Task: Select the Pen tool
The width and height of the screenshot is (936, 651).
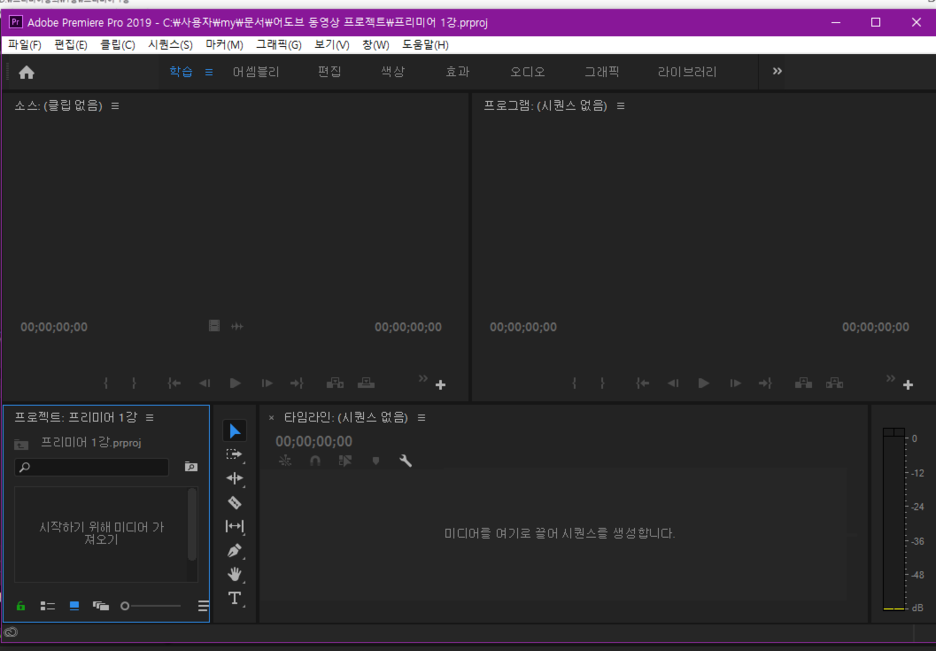Action: (235, 550)
